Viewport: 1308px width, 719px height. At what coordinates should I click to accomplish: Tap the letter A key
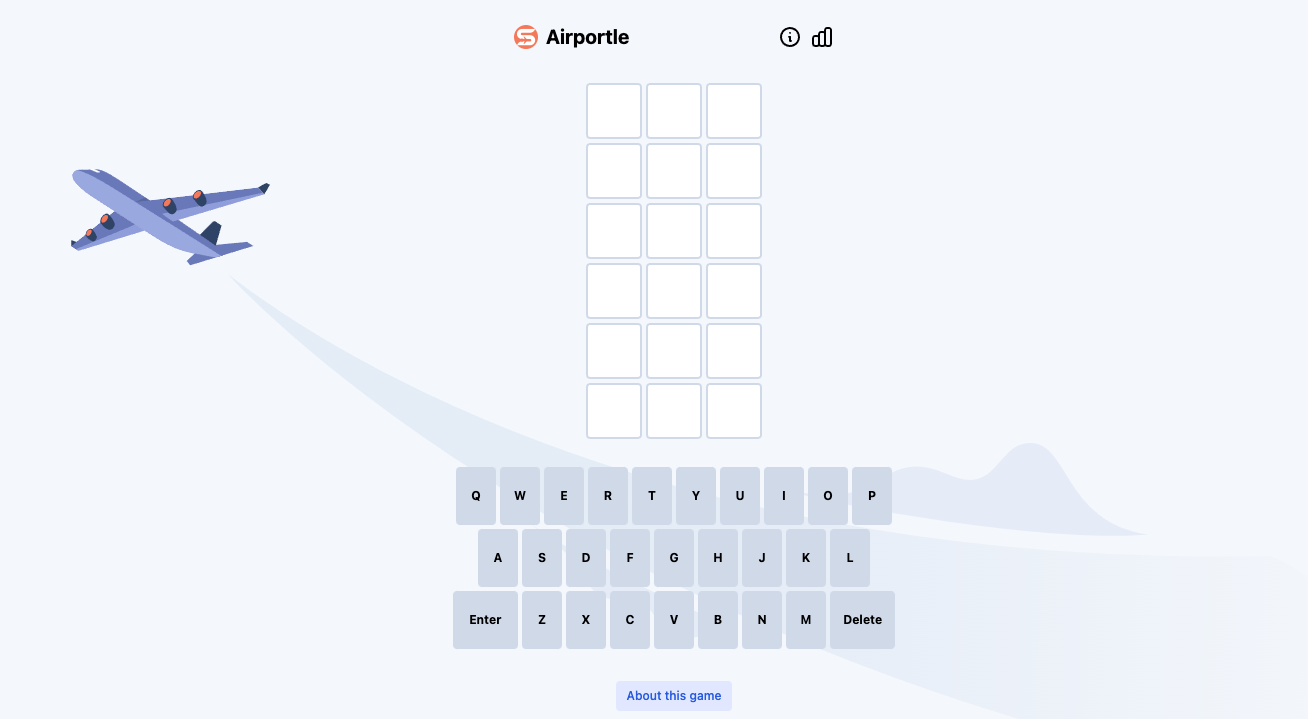(x=498, y=558)
